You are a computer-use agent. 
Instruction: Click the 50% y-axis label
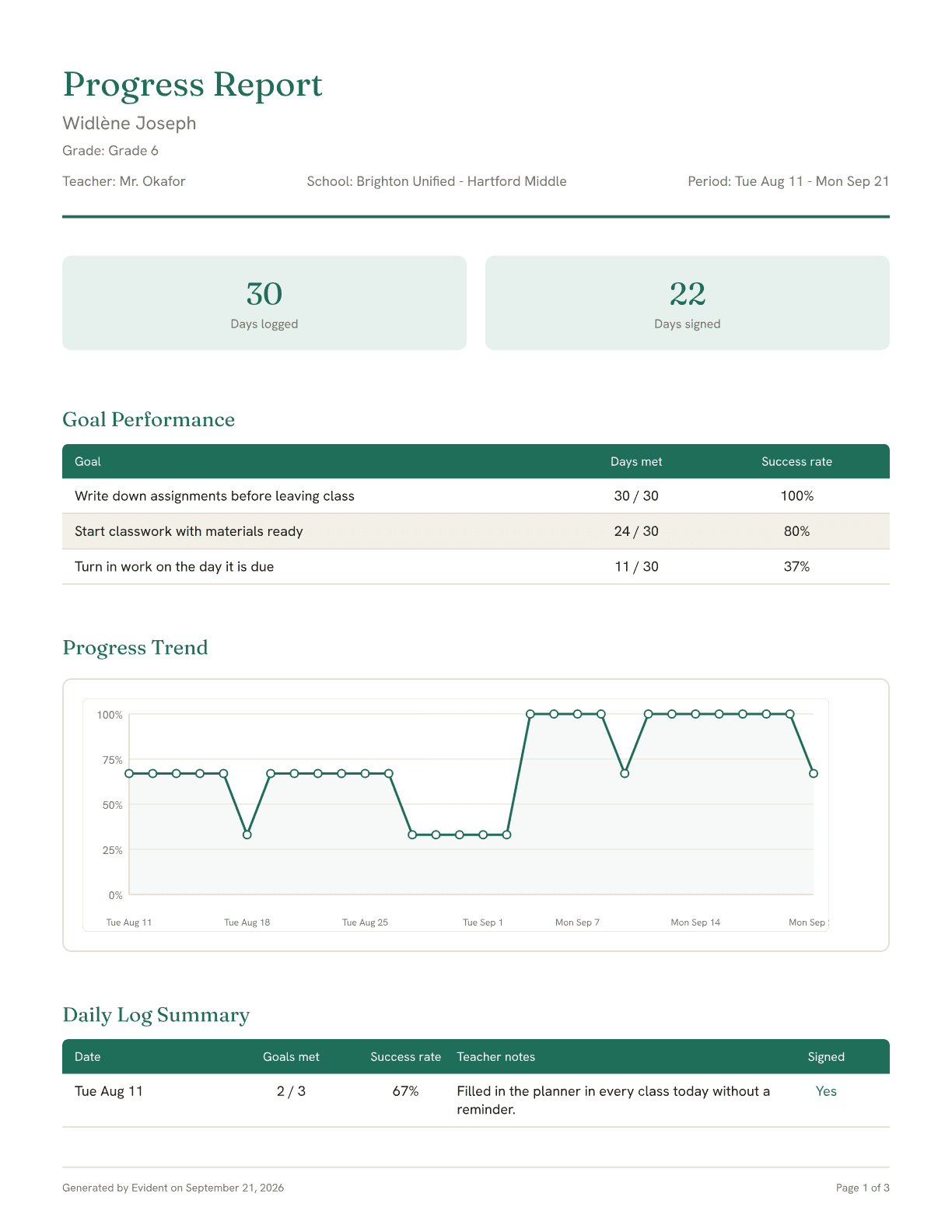point(113,805)
